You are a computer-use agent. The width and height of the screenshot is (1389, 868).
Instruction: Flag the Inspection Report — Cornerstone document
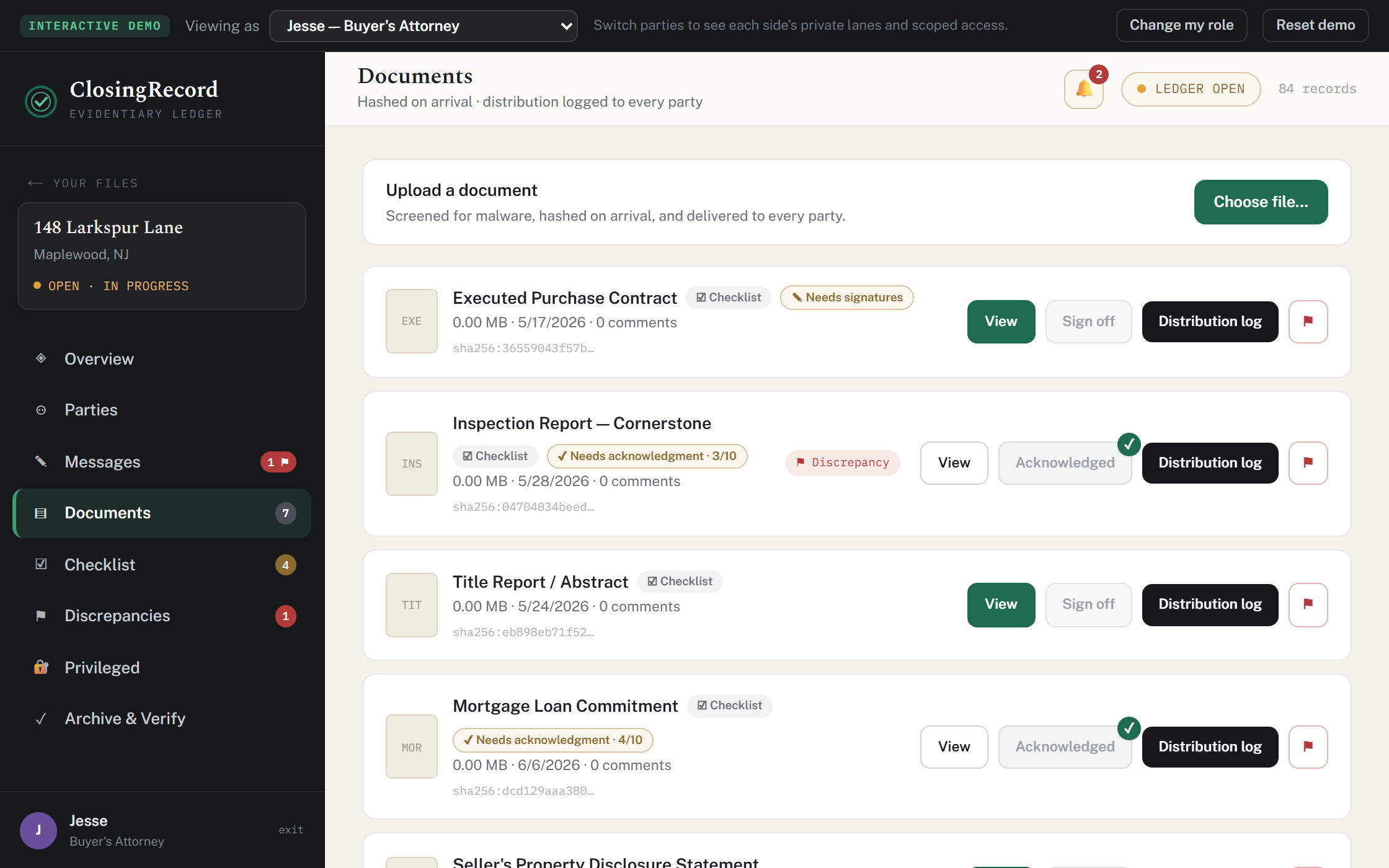1308,463
